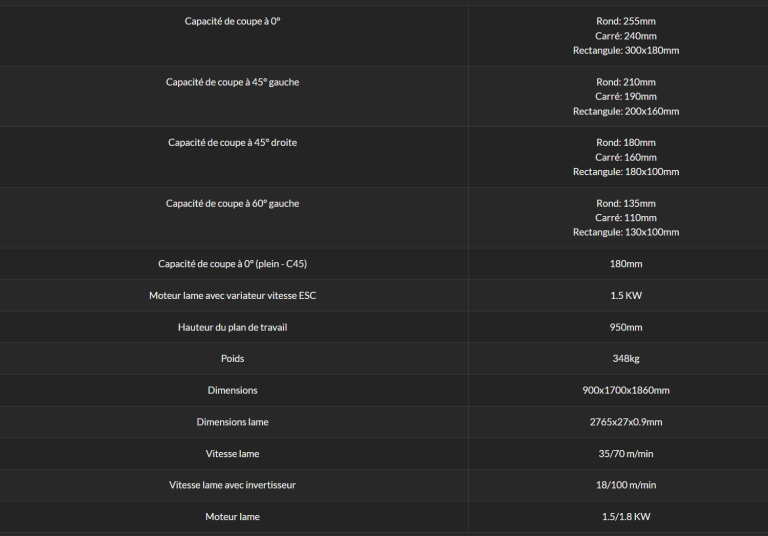Image resolution: width=768 pixels, height=536 pixels.
Task: Click the '1.5/1.8 KW' value
Action: click(625, 516)
